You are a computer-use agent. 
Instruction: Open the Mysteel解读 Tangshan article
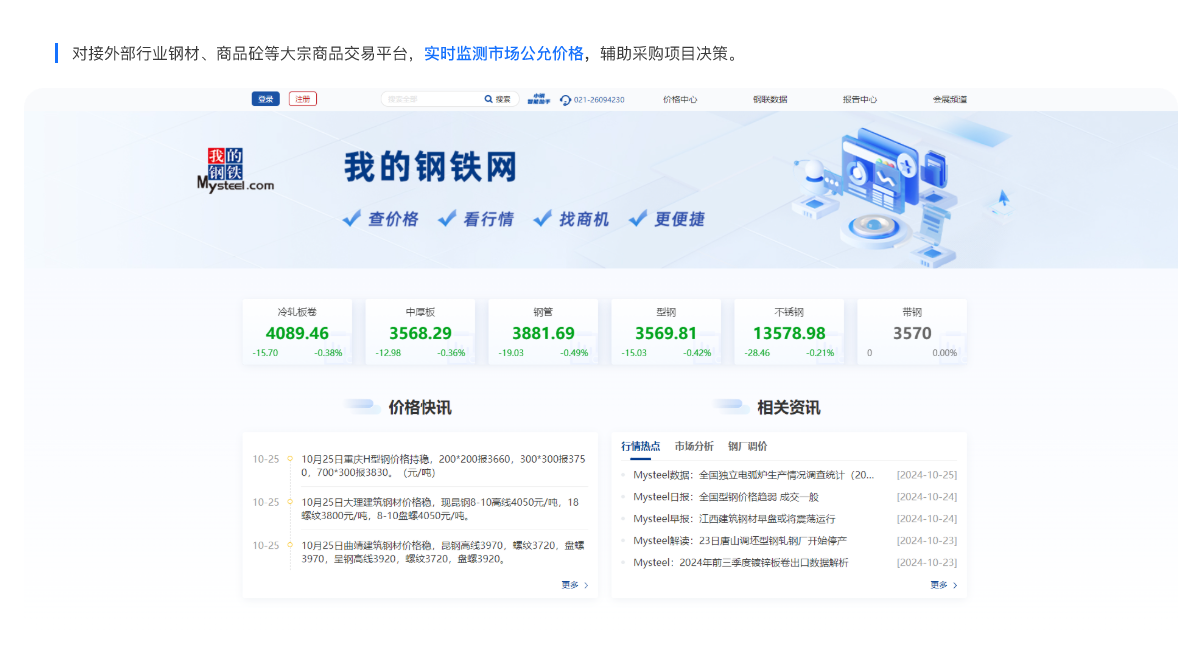point(740,541)
